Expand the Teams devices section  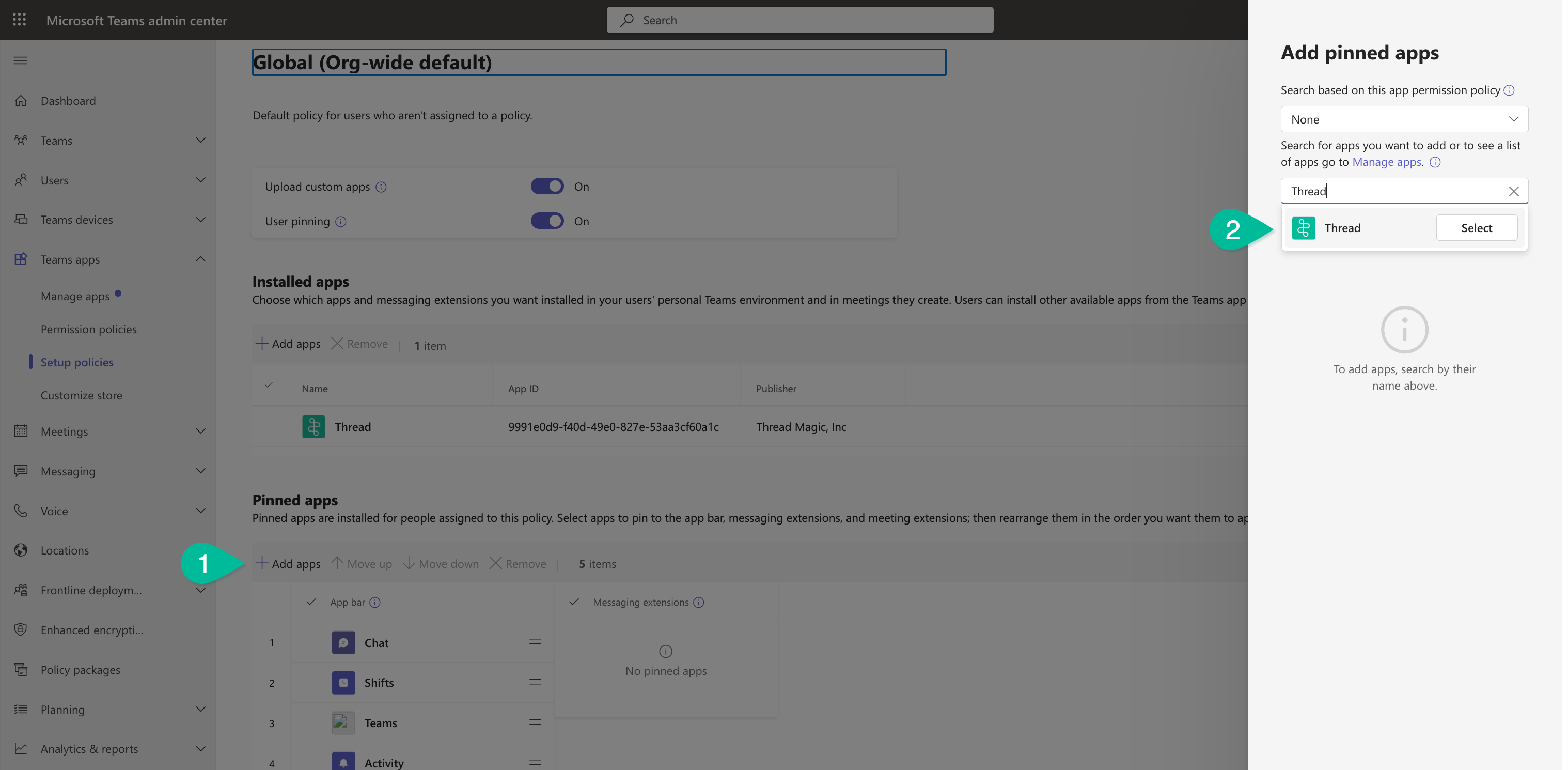(x=200, y=219)
